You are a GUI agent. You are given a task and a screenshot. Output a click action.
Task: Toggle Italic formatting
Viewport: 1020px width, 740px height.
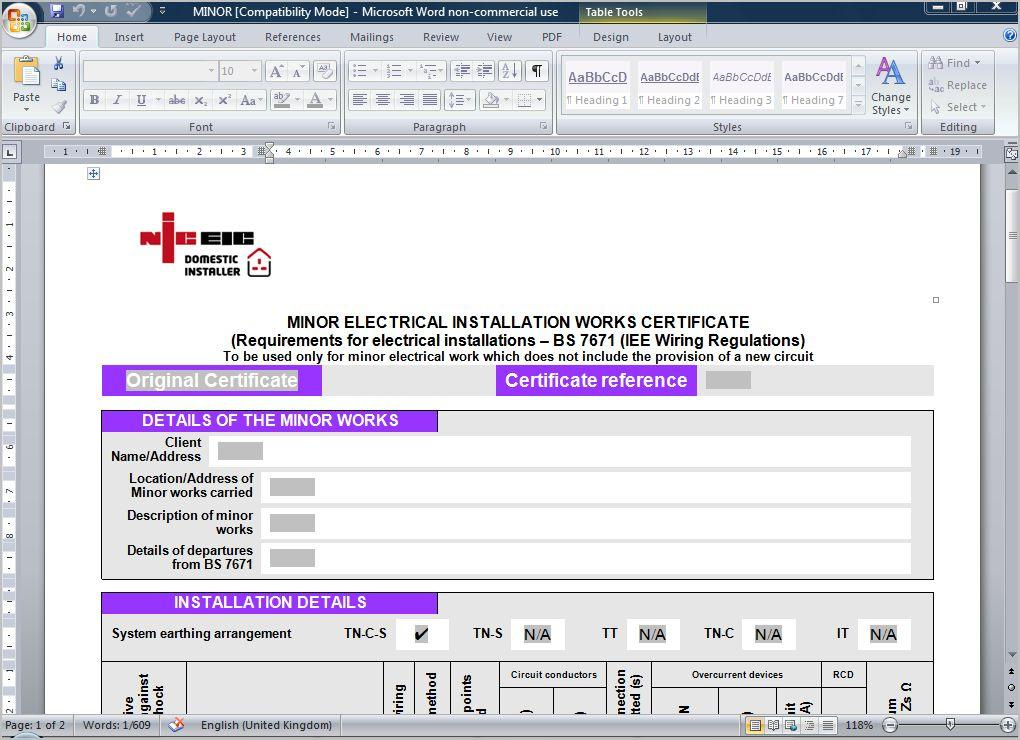(x=117, y=100)
